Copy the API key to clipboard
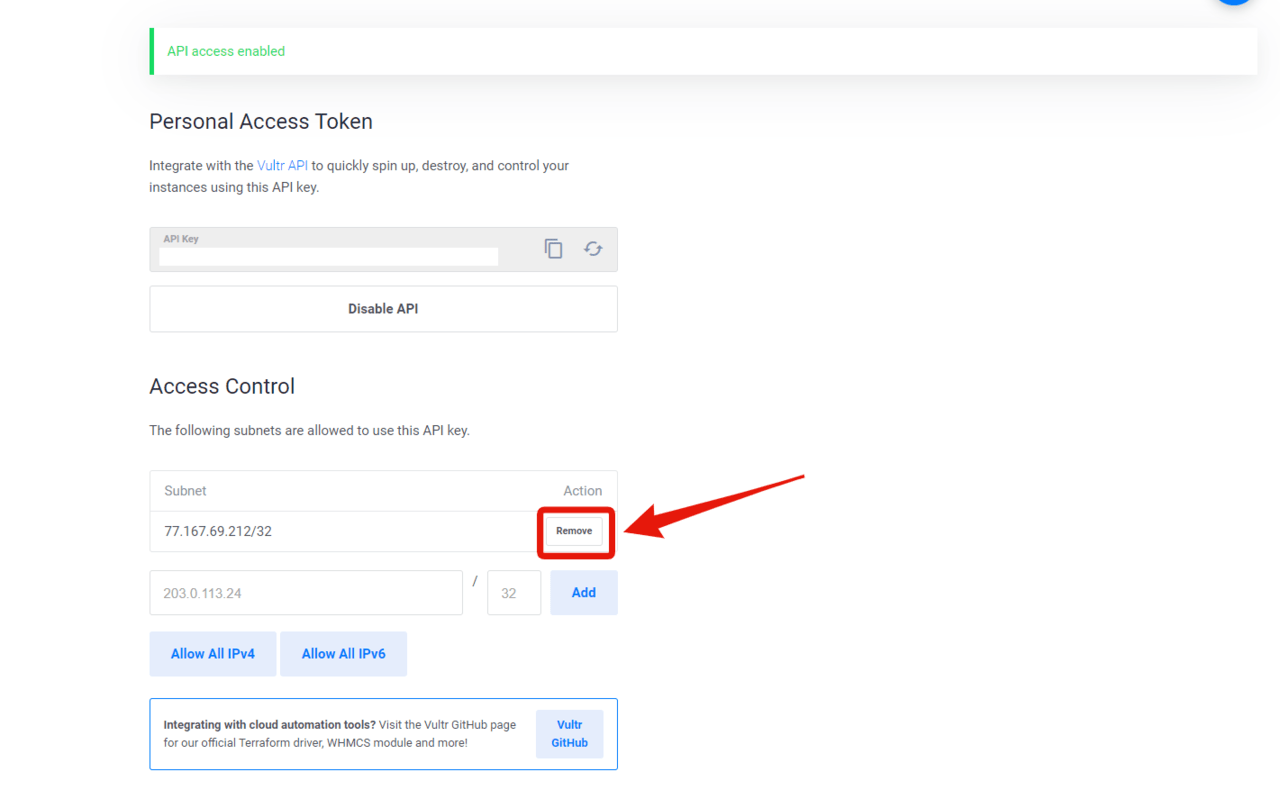 tap(553, 249)
